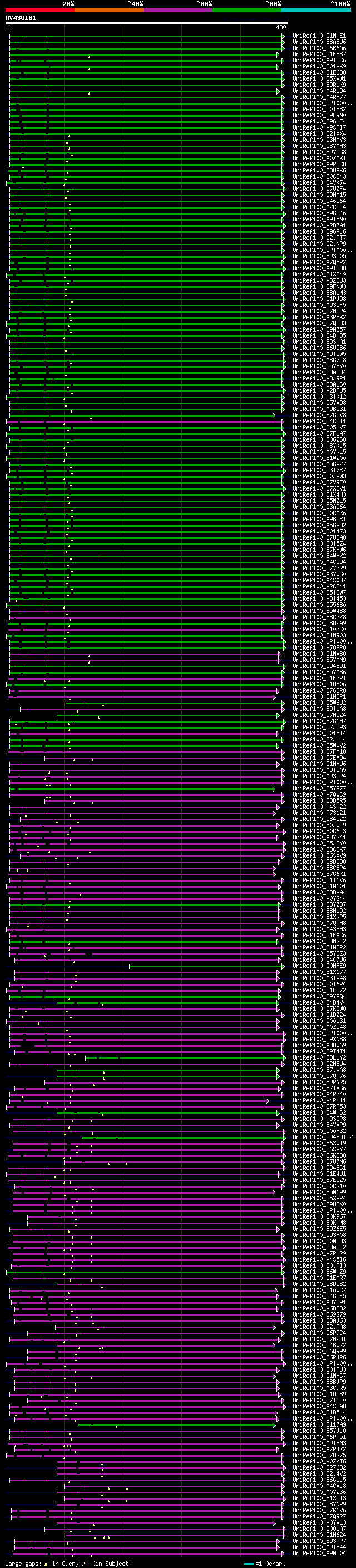Click label UniRef100_Q8YNP9
This screenshot has width=356, height=1568.
[x=319, y=1504]
